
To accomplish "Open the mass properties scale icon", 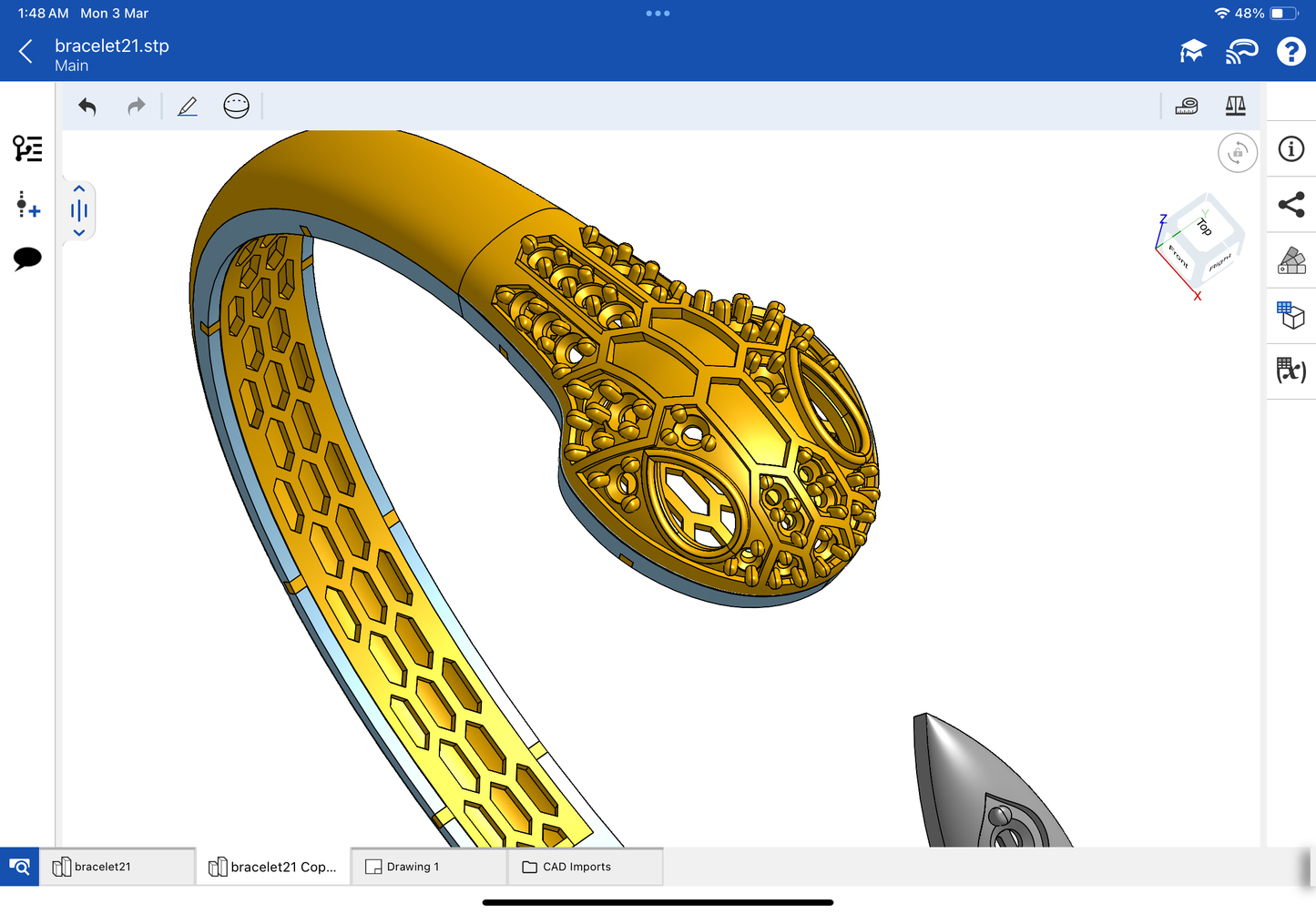I will click(1235, 107).
